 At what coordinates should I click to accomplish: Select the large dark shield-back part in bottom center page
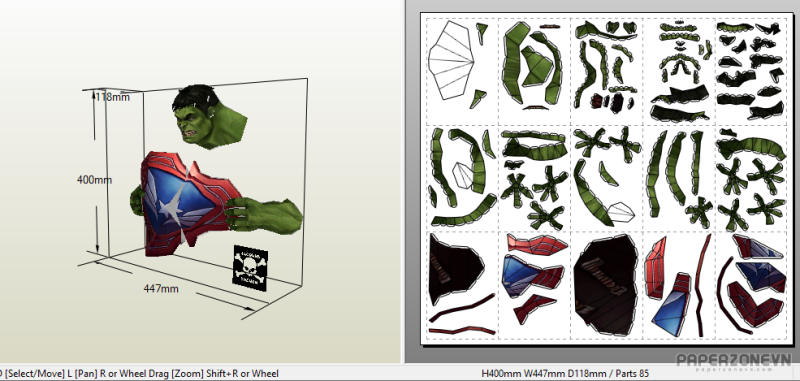click(606, 285)
